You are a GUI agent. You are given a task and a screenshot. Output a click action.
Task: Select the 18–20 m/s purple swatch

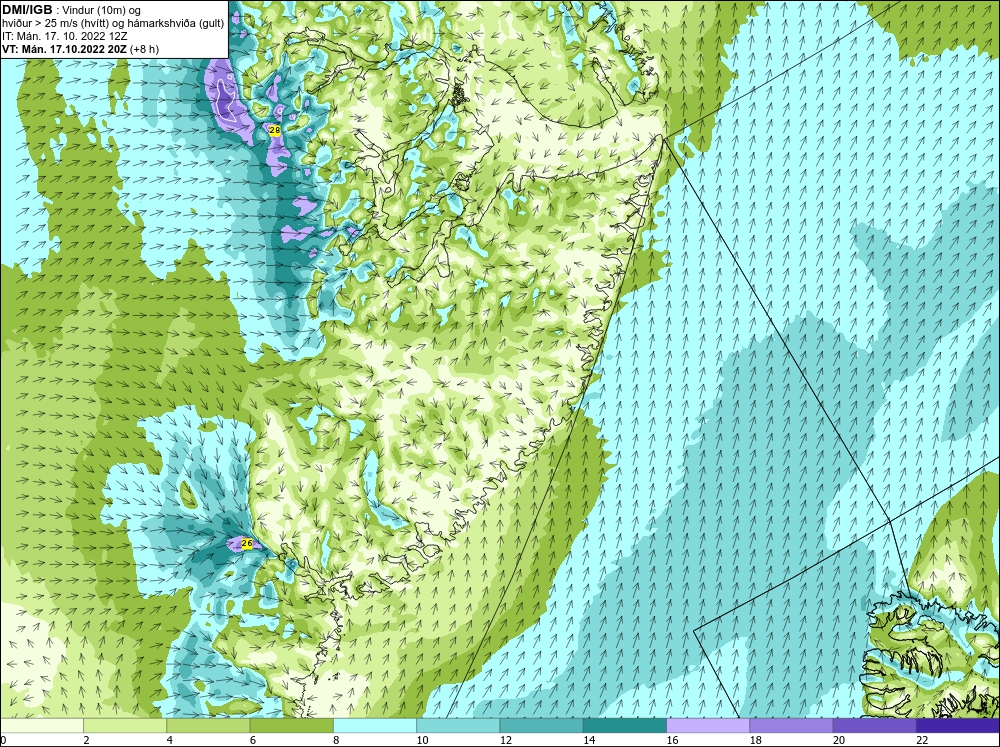click(x=791, y=725)
